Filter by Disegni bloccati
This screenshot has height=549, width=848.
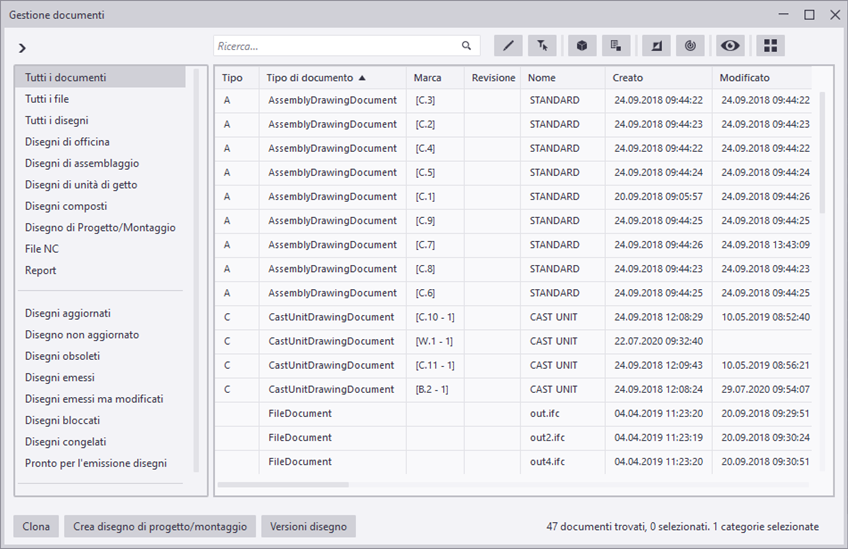coord(100,420)
